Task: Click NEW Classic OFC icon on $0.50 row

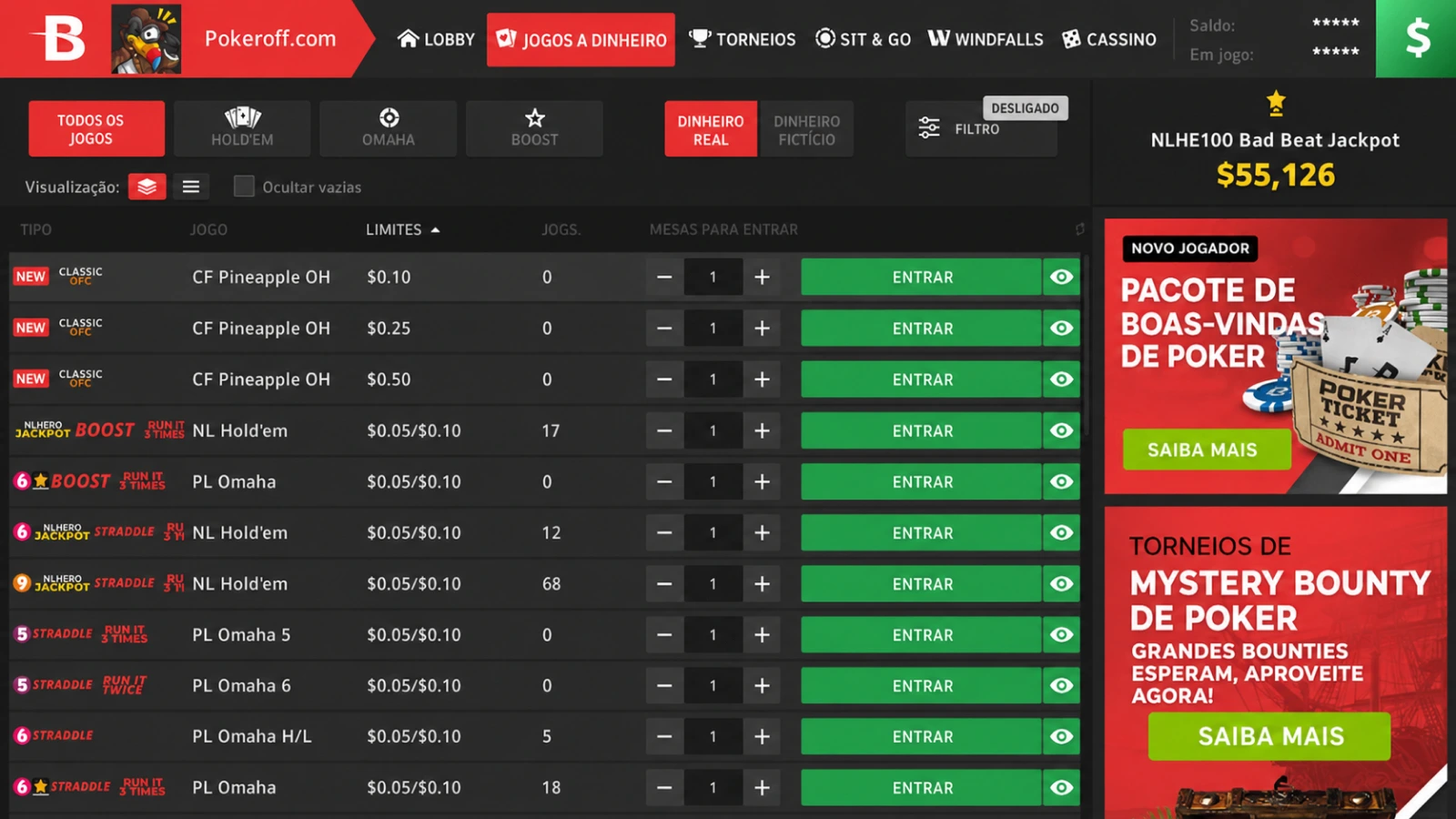Action: pyautogui.click(x=58, y=379)
